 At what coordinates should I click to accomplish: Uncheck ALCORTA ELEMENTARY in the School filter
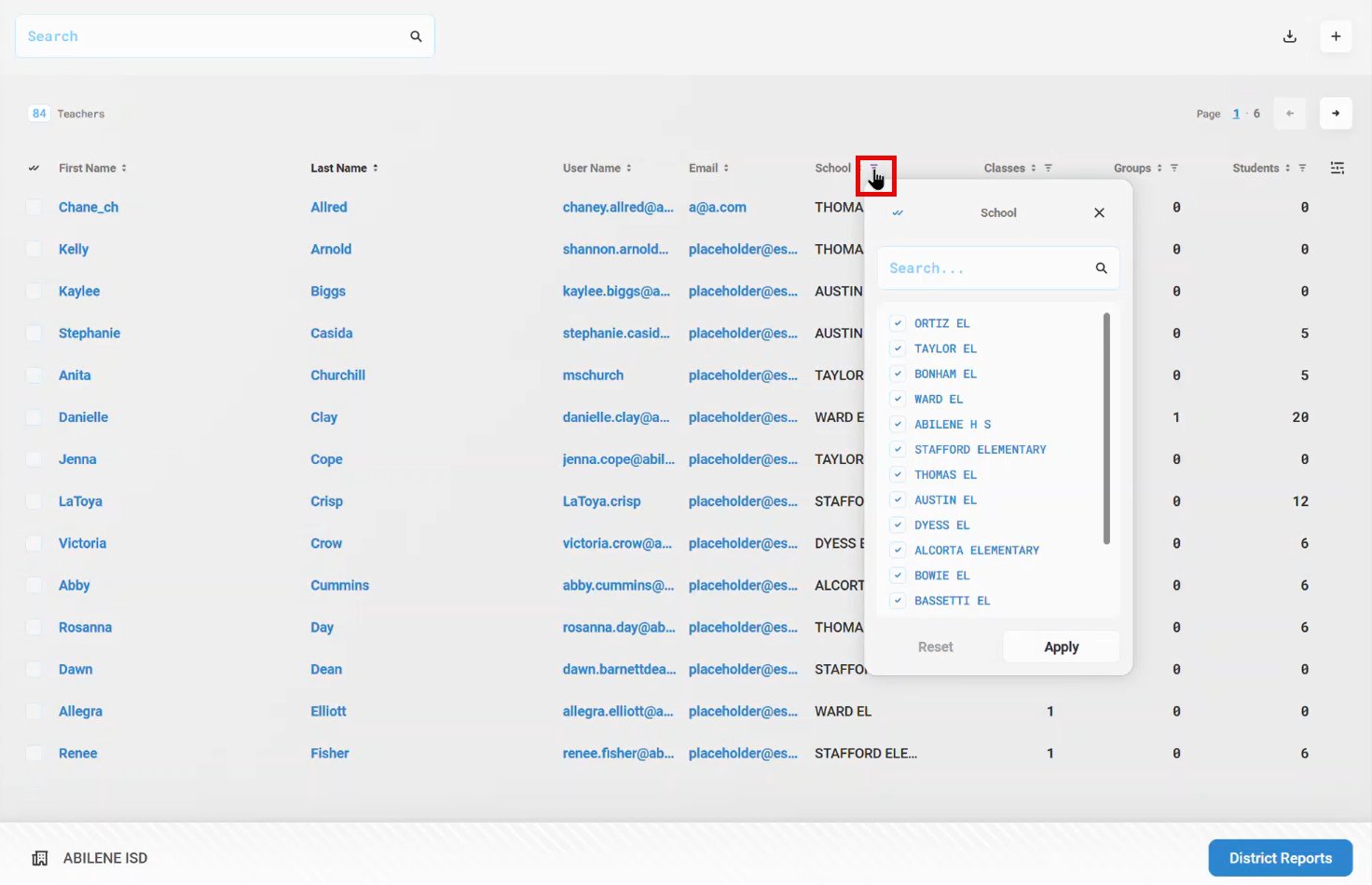898,550
